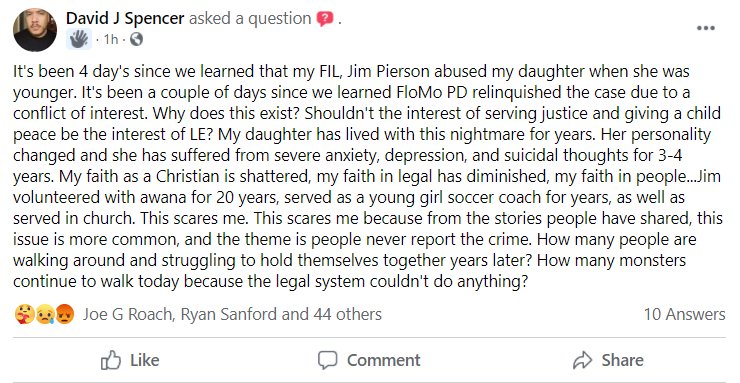Click the globe public audience icon
The height and width of the screenshot is (383, 740).
pos(136,40)
